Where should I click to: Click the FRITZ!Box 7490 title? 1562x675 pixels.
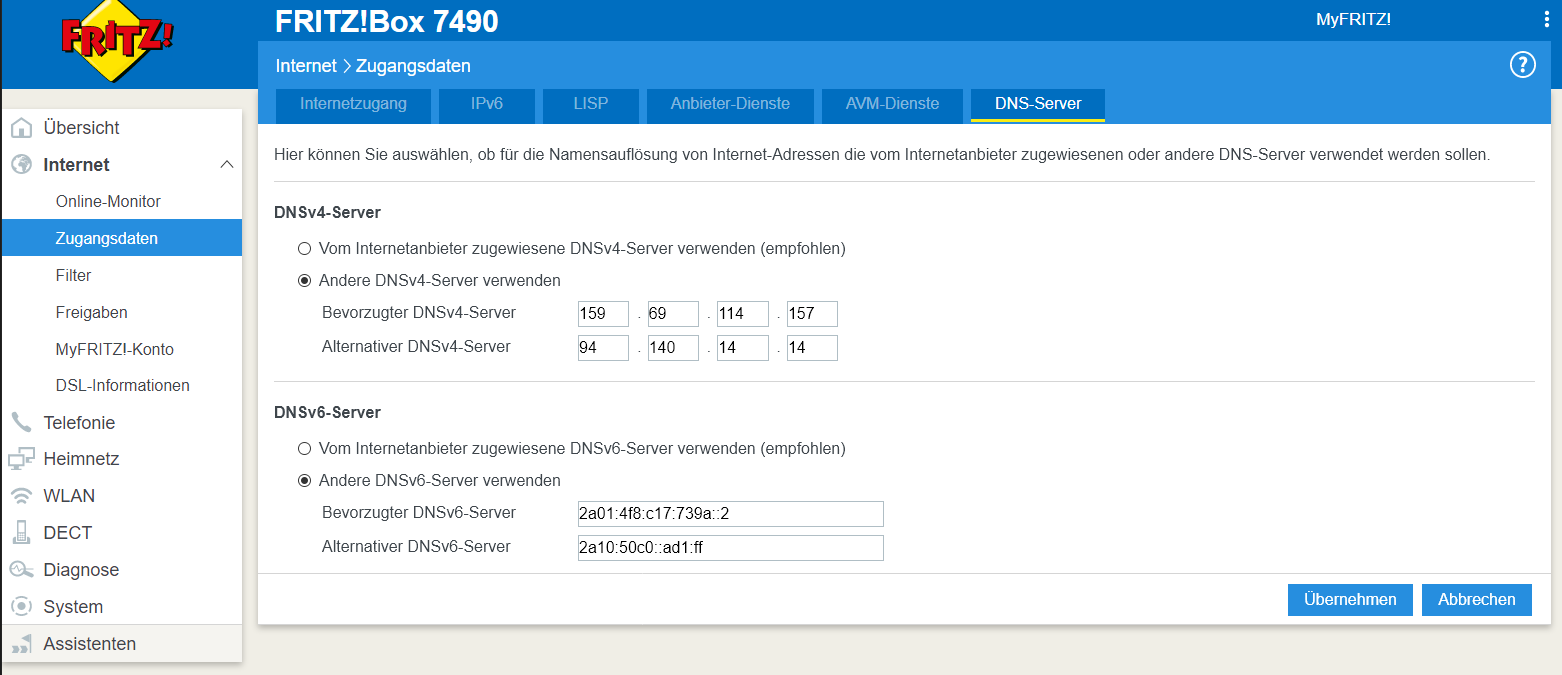point(387,21)
